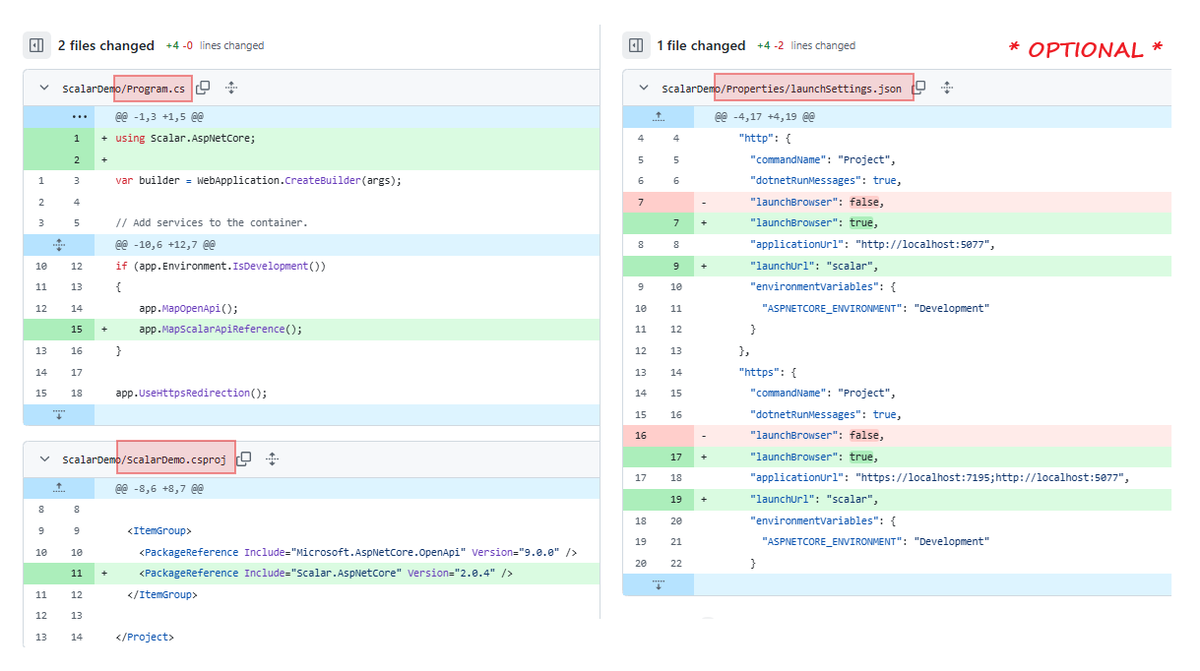1200x671 pixels.
Task: Collapse the ScalarDemo.csproj file diff
Action: pos(43,459)
